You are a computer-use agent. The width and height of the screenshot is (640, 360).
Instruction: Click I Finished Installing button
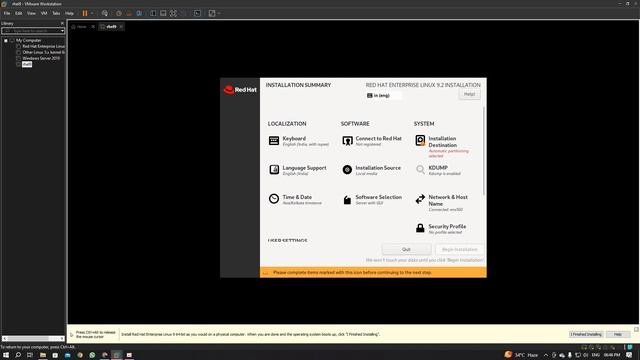[586, 334]
